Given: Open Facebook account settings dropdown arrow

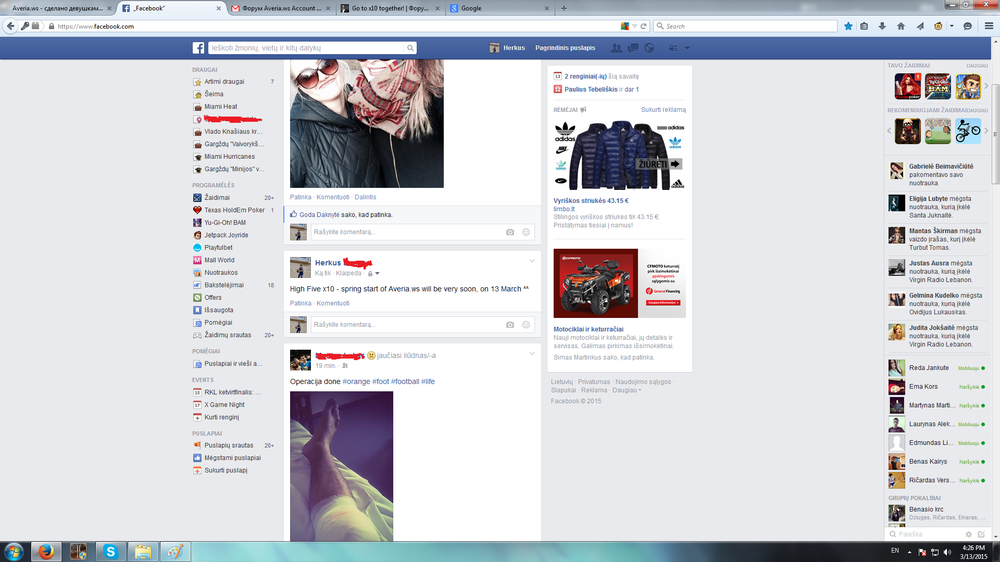Looking at the screenshot, I should click(x=687, y=48).
